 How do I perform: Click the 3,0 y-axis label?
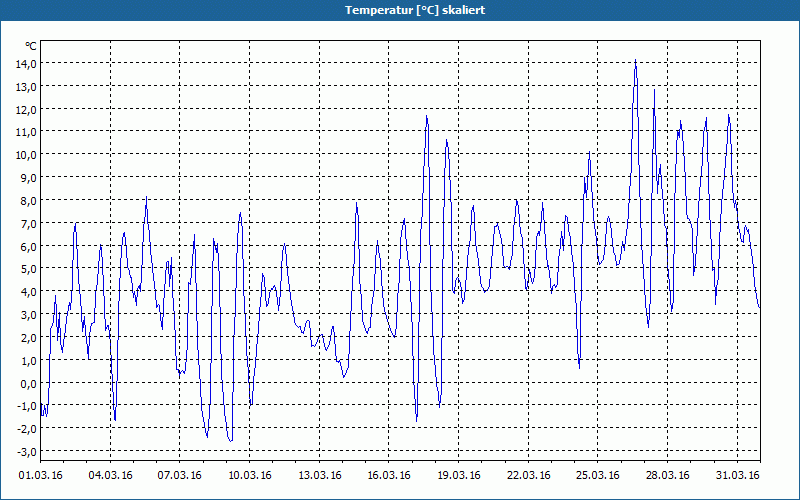(x=29, y=315)
